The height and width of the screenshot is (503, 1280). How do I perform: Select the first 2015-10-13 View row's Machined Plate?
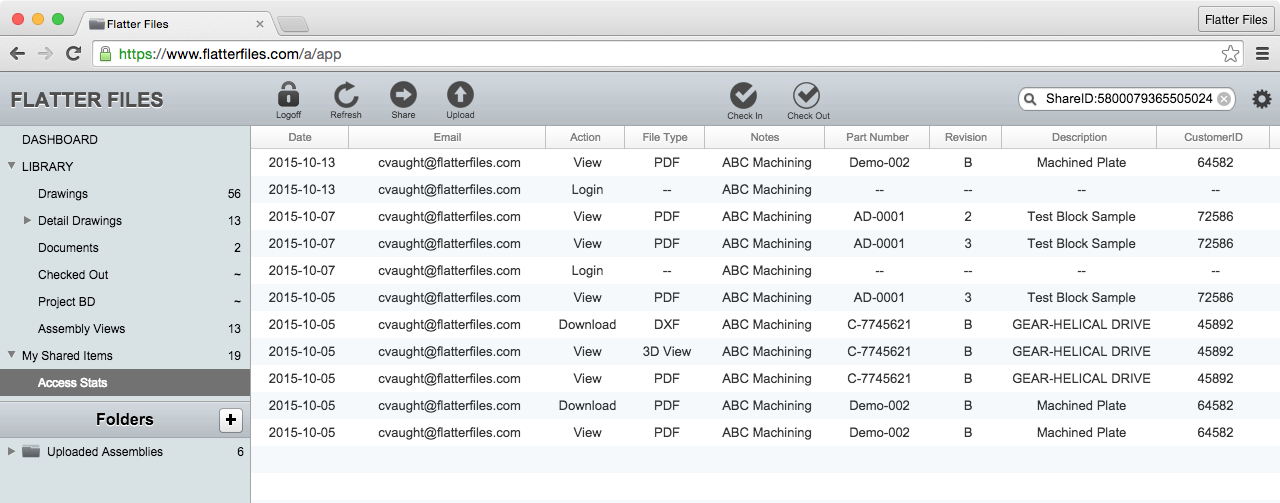click(x=1081, y=162)
